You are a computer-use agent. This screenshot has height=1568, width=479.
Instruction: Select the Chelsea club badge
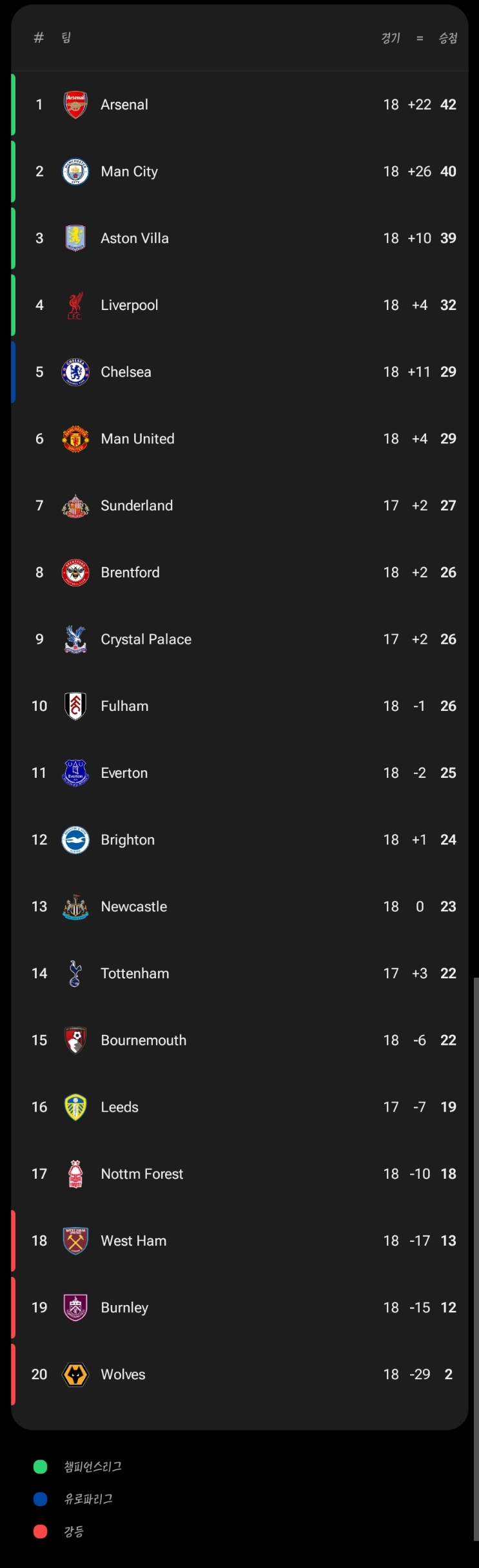[x=75, y=372]
